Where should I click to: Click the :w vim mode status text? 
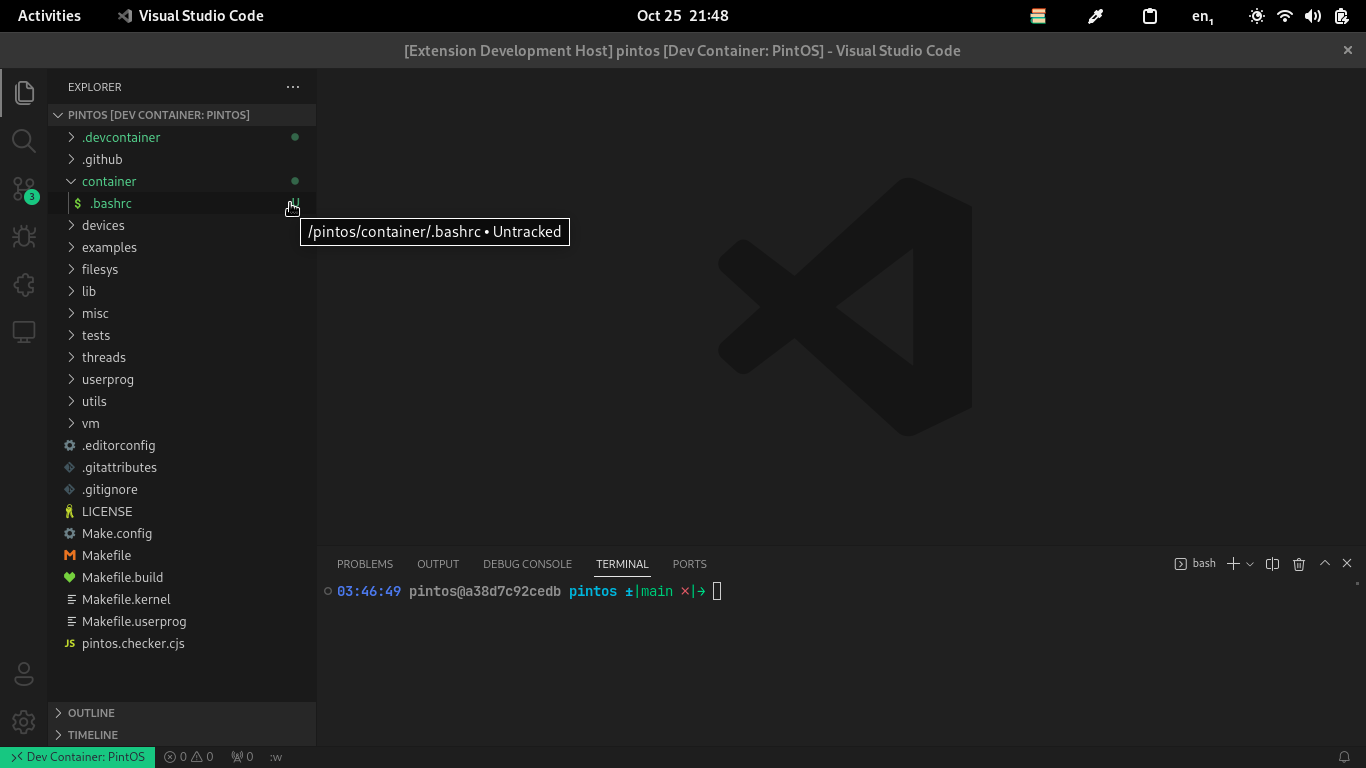click(276, 757)
